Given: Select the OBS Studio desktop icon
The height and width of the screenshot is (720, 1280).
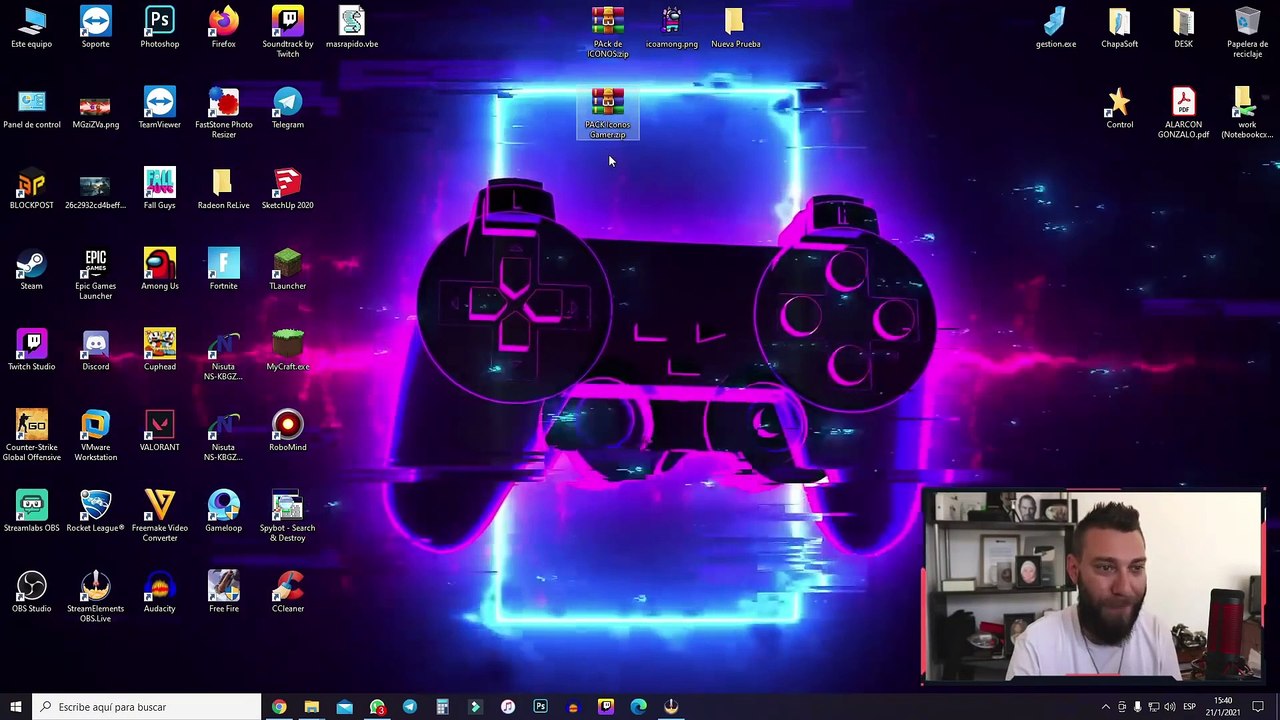Looking at the screenshot, I should [32, 593].
